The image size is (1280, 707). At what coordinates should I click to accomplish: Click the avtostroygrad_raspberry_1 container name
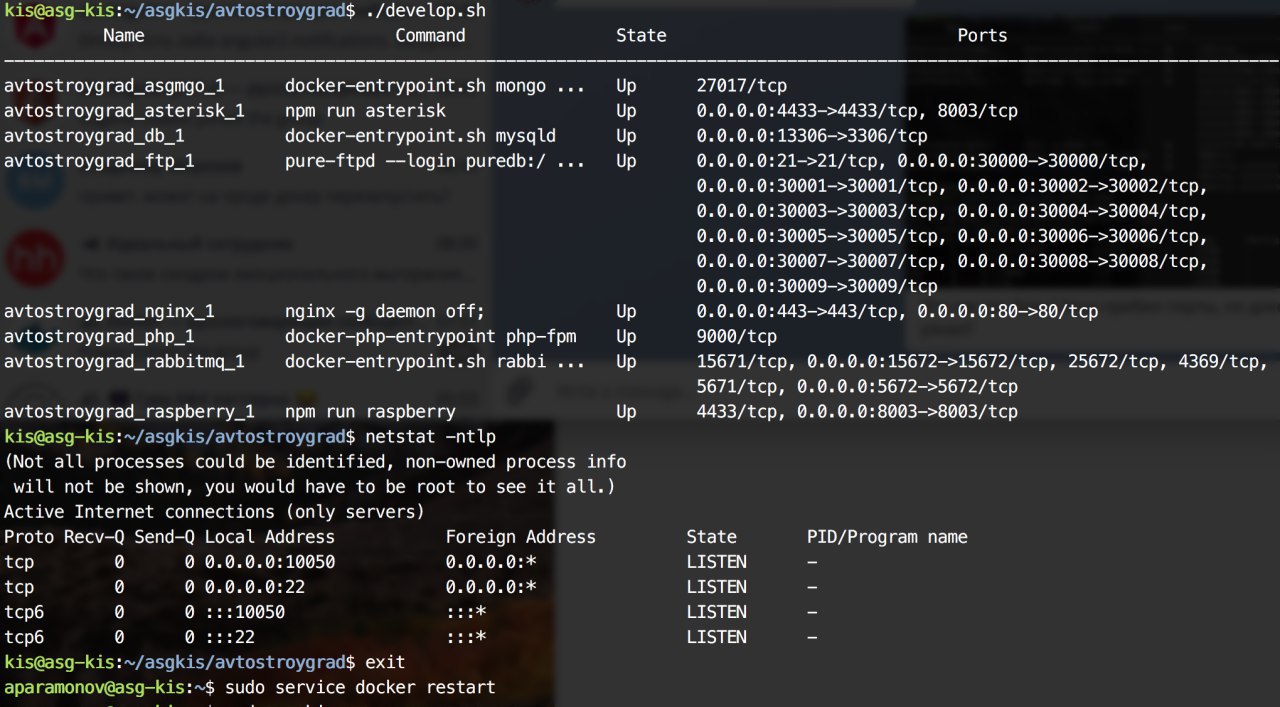coord(129,411)
